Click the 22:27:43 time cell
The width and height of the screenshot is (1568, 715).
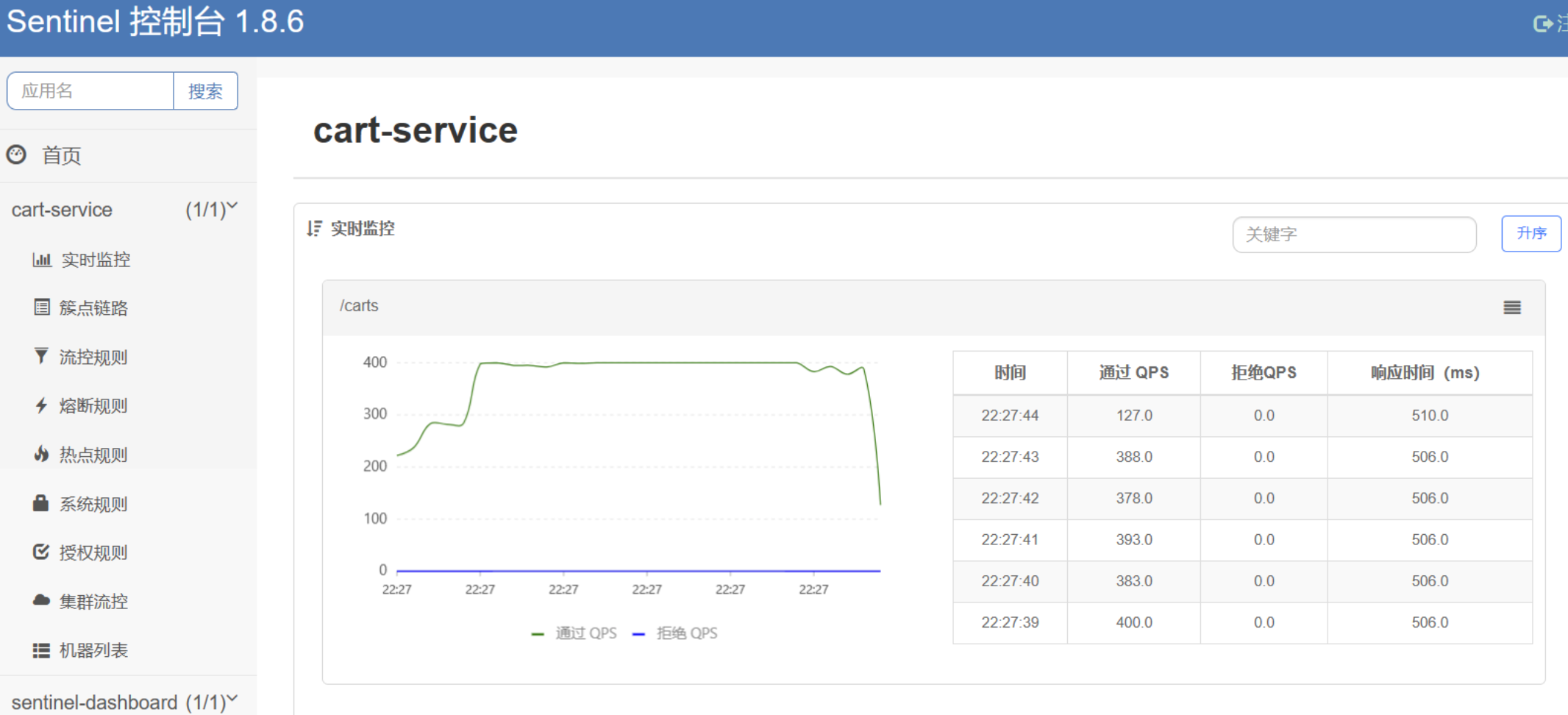click(x=1010, y=457)
